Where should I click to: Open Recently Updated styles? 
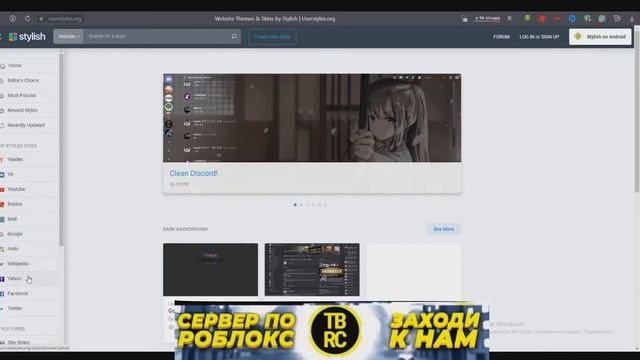pos(26,125)
